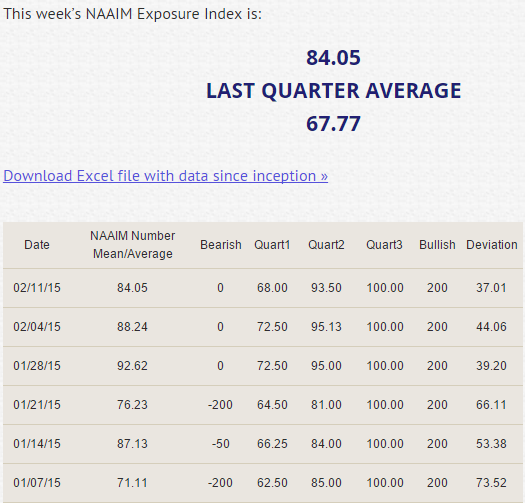Click the Quart2 column header
The image size is (525, 503).
(326, 245)
